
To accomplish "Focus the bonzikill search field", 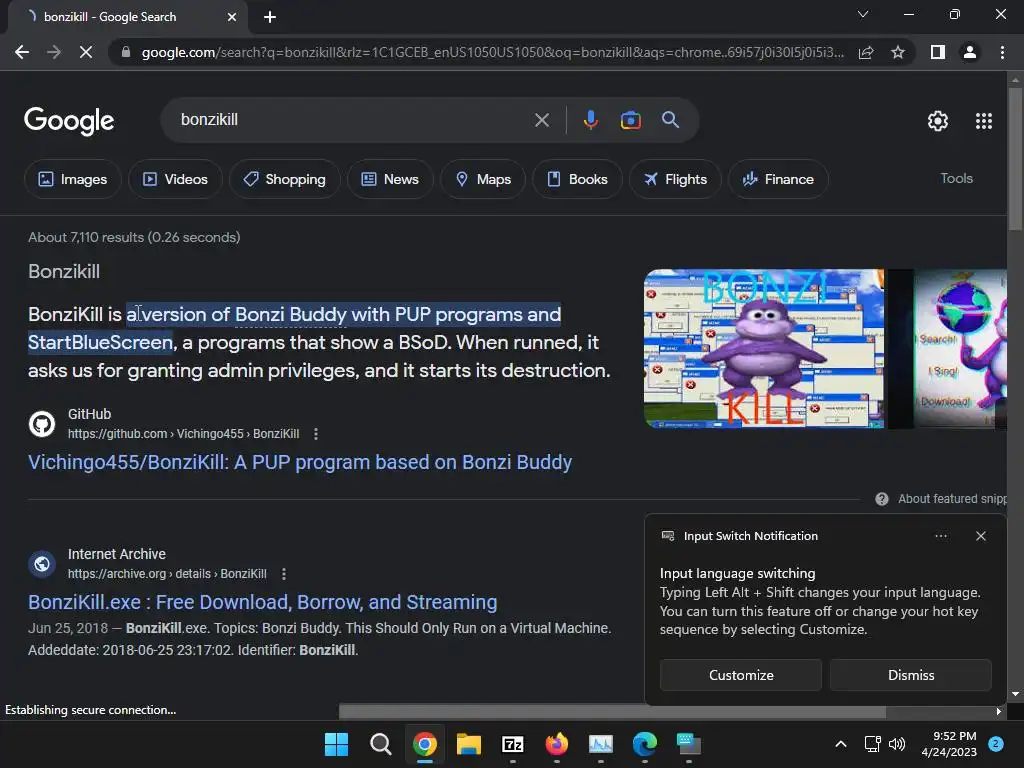I will point(353,120).
